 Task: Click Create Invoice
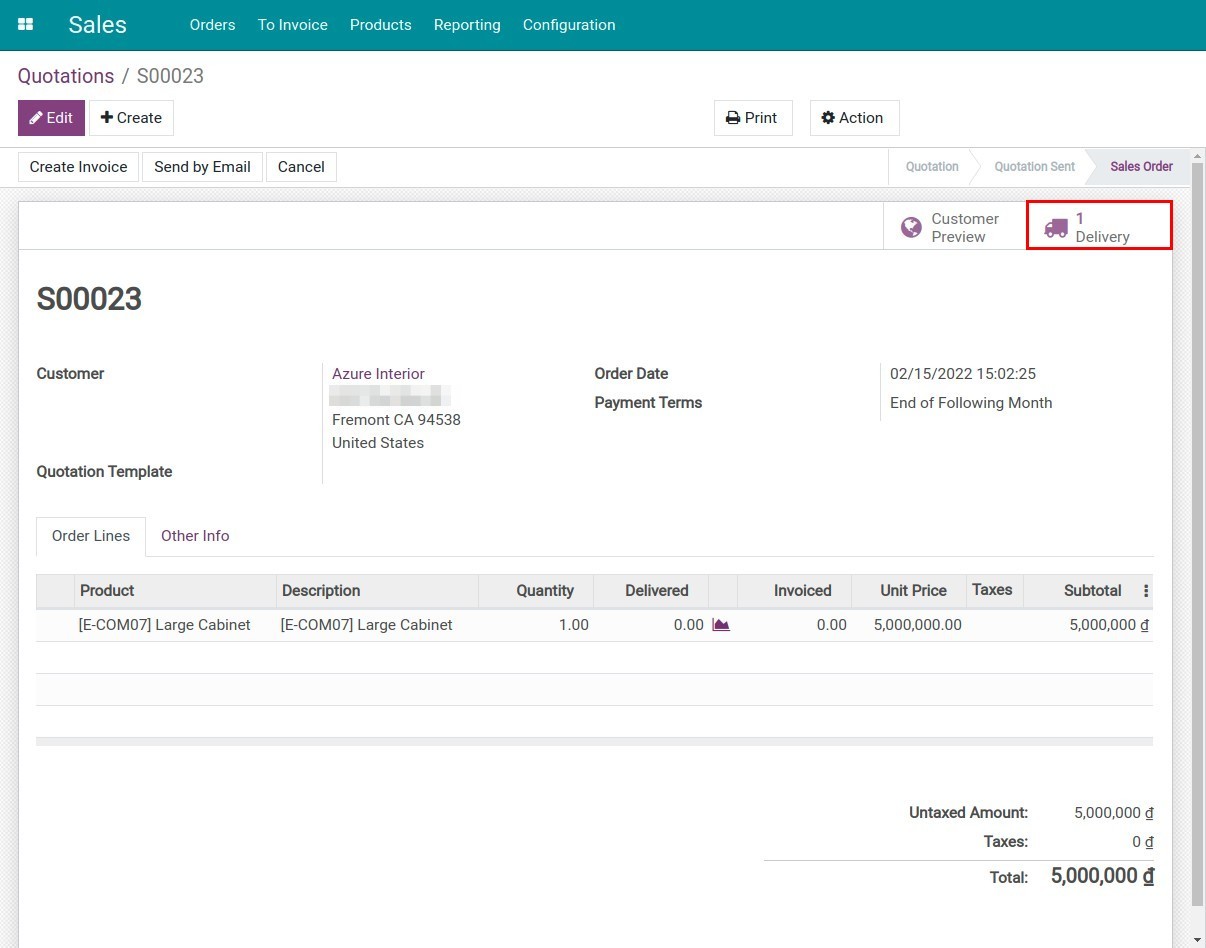click(x=79, y=167)
